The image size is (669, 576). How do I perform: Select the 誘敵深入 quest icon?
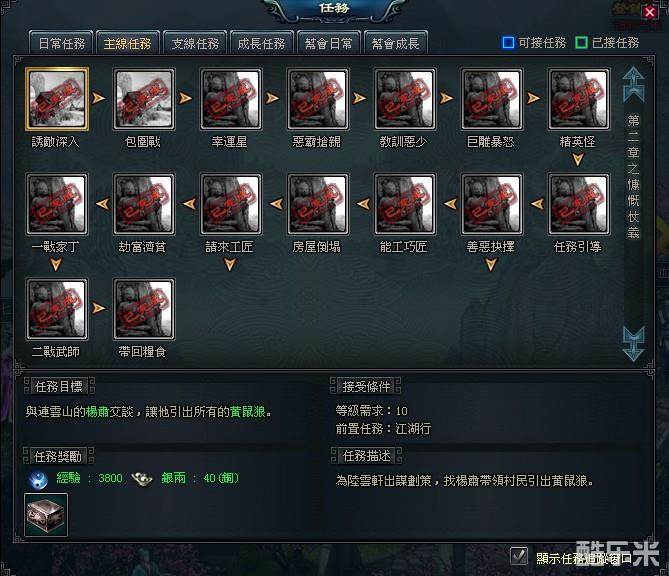click(57, 99)
